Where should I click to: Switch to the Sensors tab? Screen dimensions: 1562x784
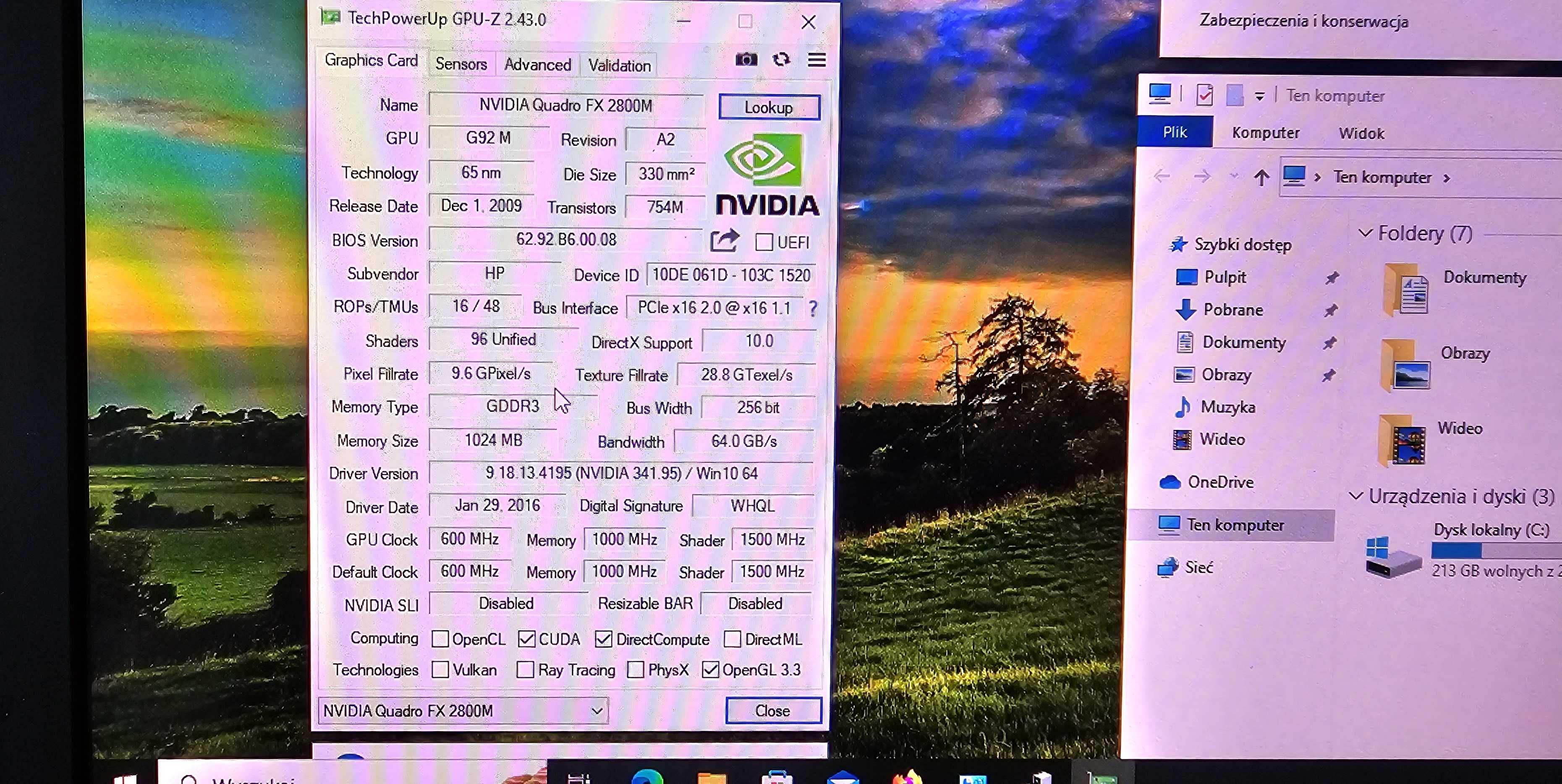click(461, 64)
